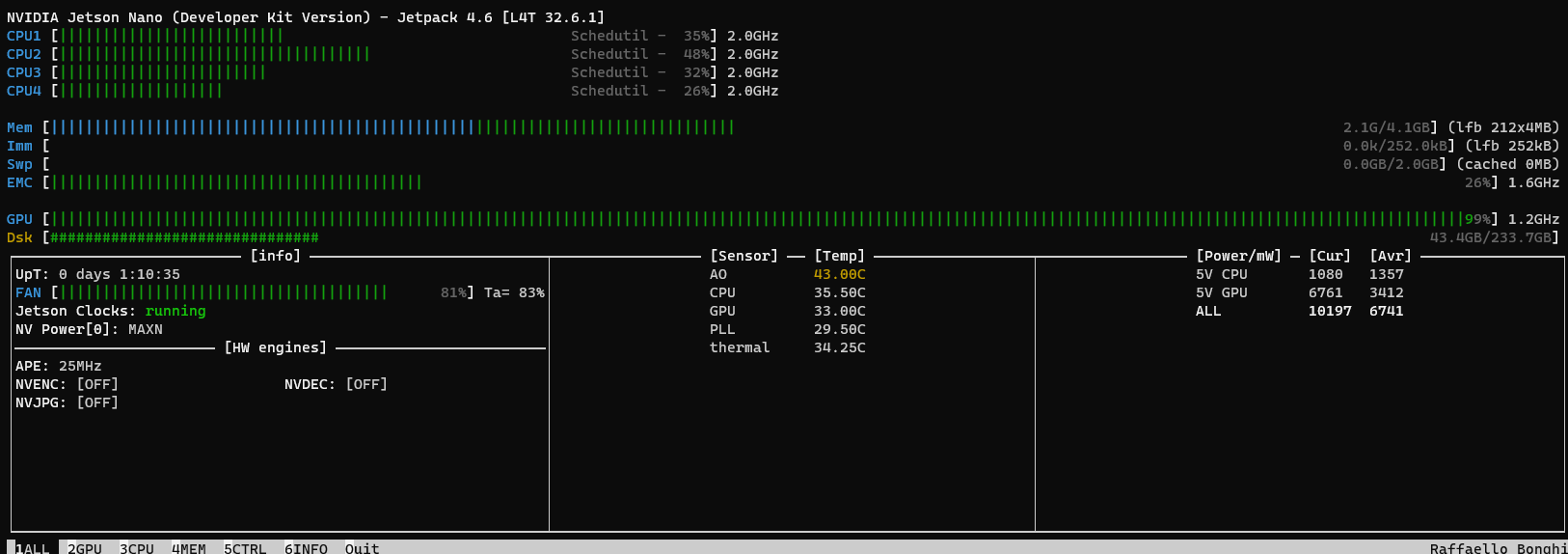Click the PLL temperature 29.50C
Viewport: 1568px width, 554px height.
click(840, 329)
